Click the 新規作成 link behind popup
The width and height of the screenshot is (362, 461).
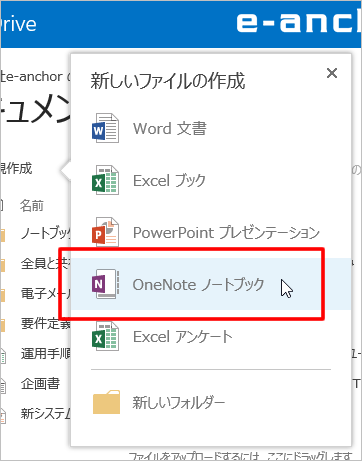click(x=16, y=168)
